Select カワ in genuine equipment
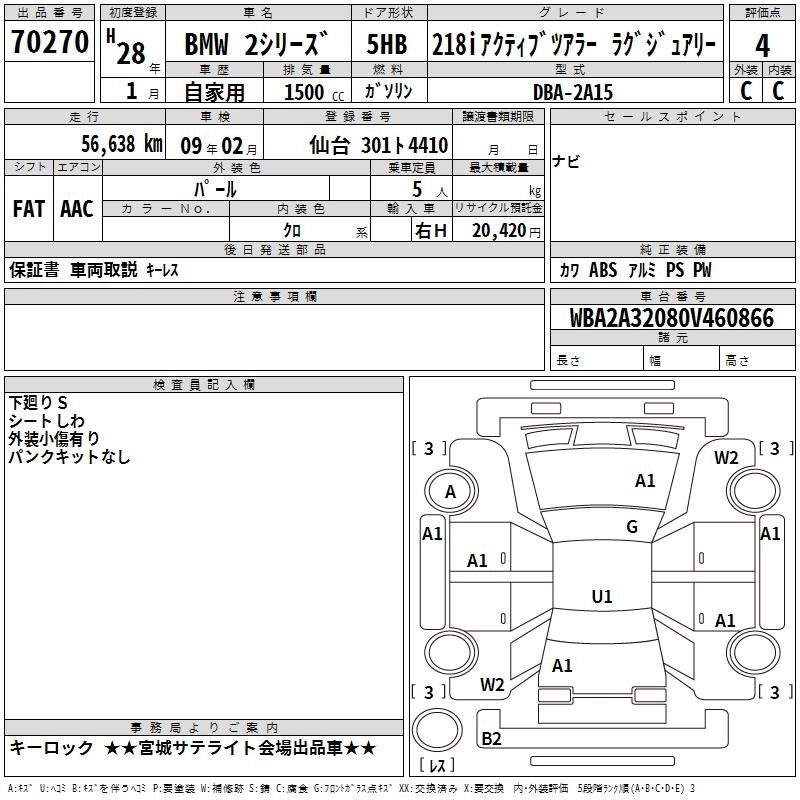The width and height of the screenshot is (800, 800). click(x=569, y=270)
